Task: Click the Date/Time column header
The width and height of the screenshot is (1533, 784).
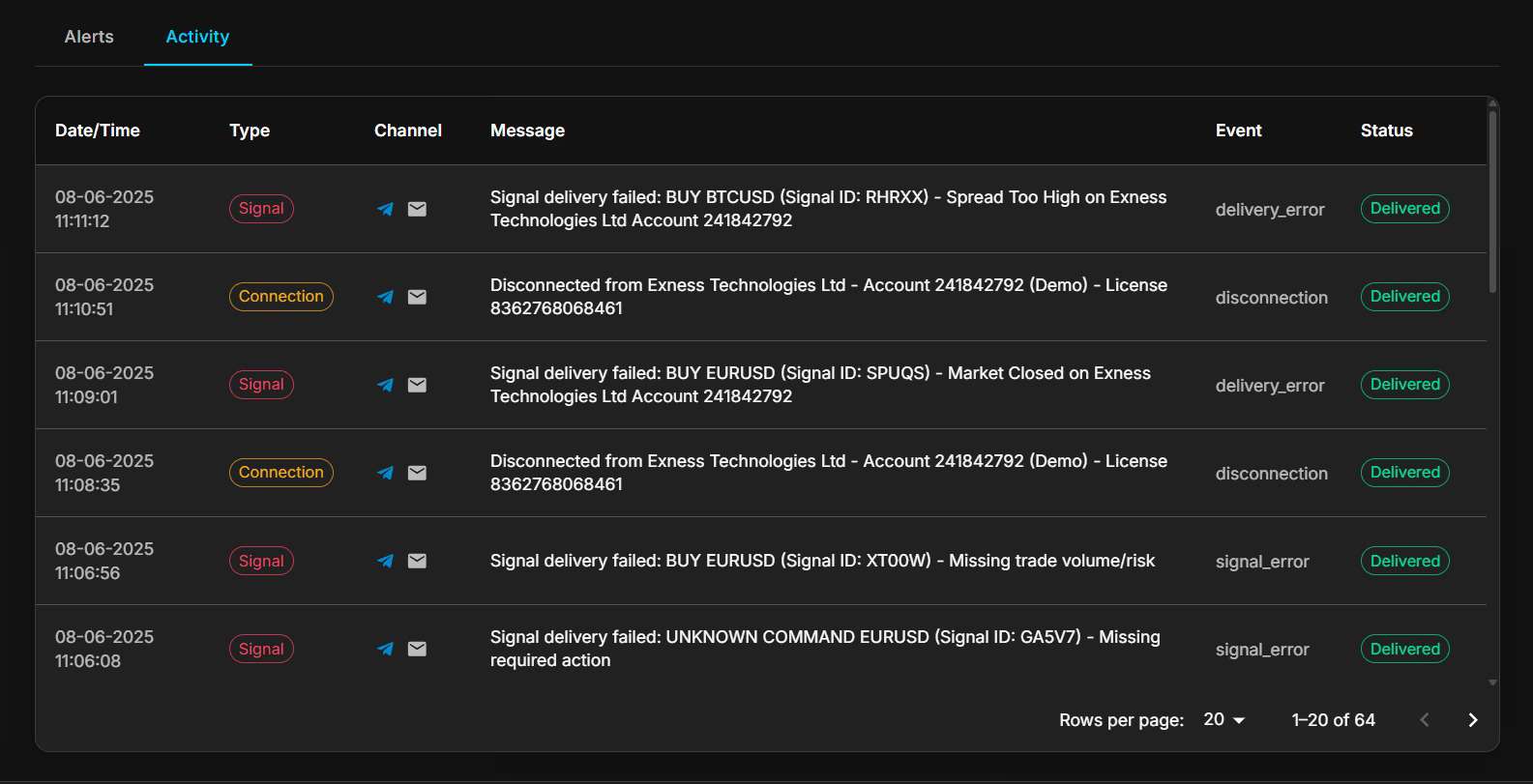Action: (98, 131)
